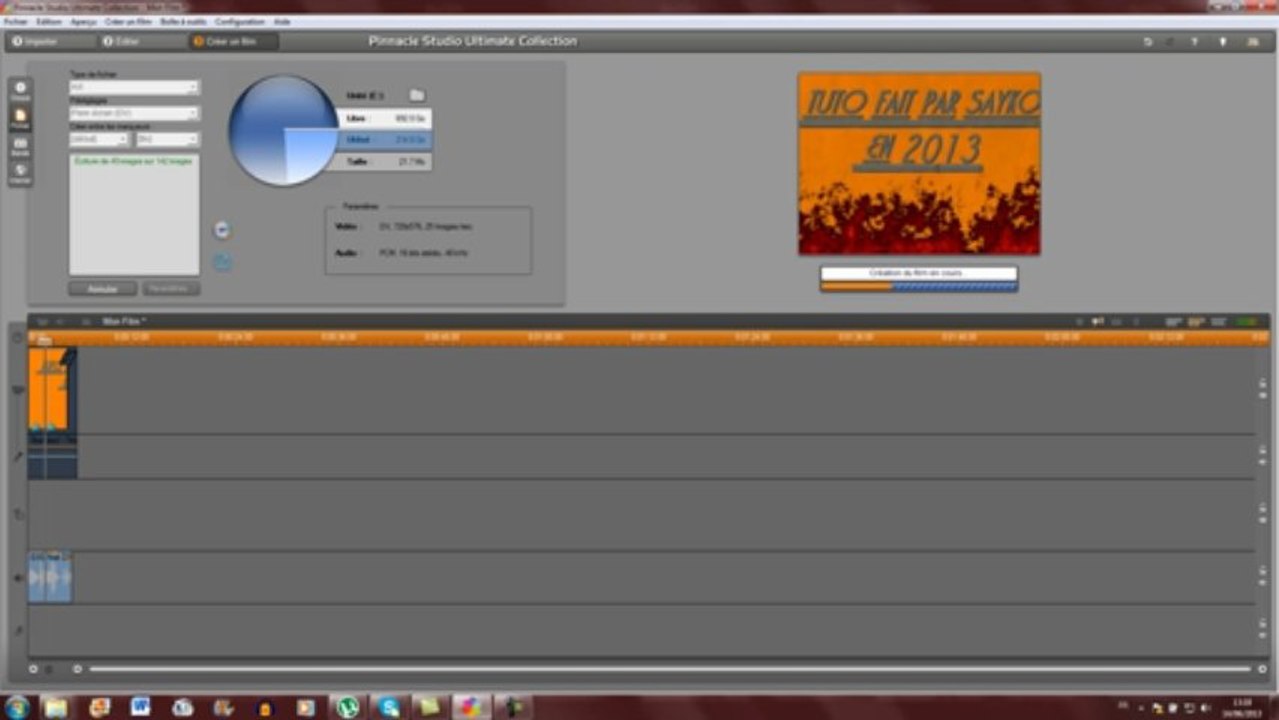Click the movie preview thumbnail
1279x720 pixels.
[x=919, y=163]
